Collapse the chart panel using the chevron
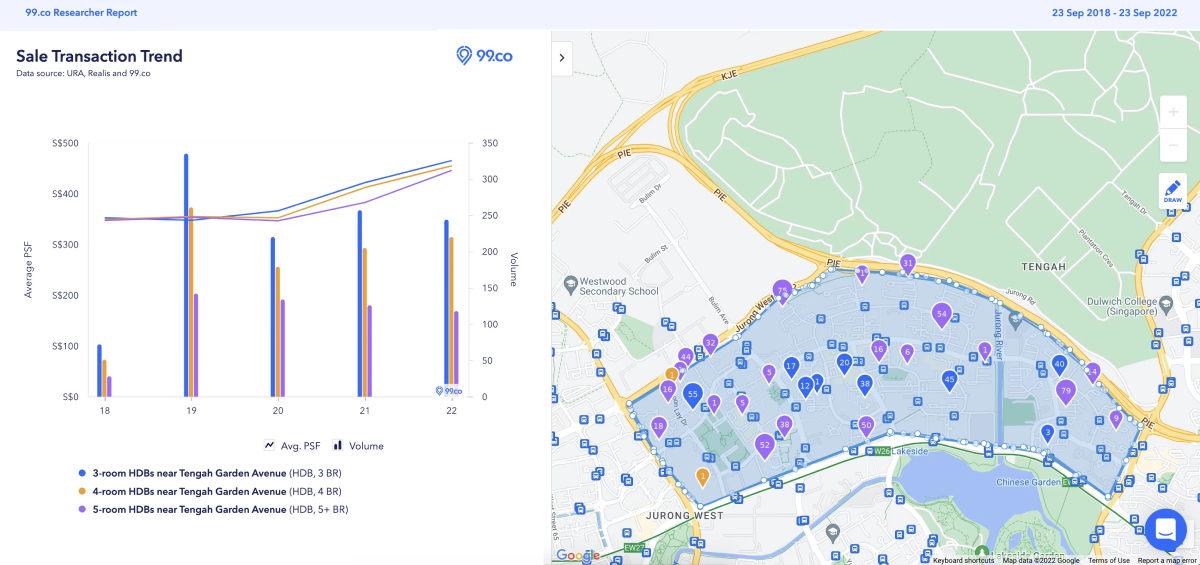1200x565 pixels. pyautogui.click(x=562, y=58)
